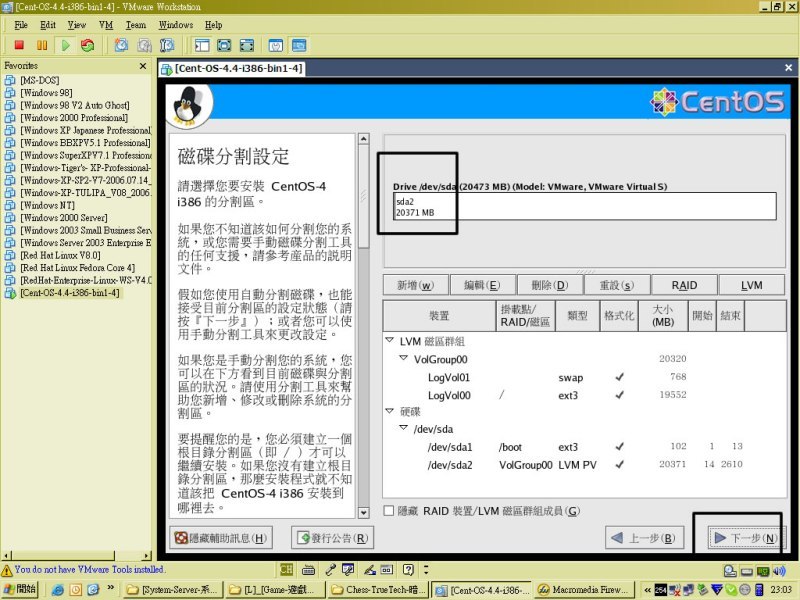Toggle the hide RAID/LVM members checkbox

pyautogui.click(x=389, y=511)
